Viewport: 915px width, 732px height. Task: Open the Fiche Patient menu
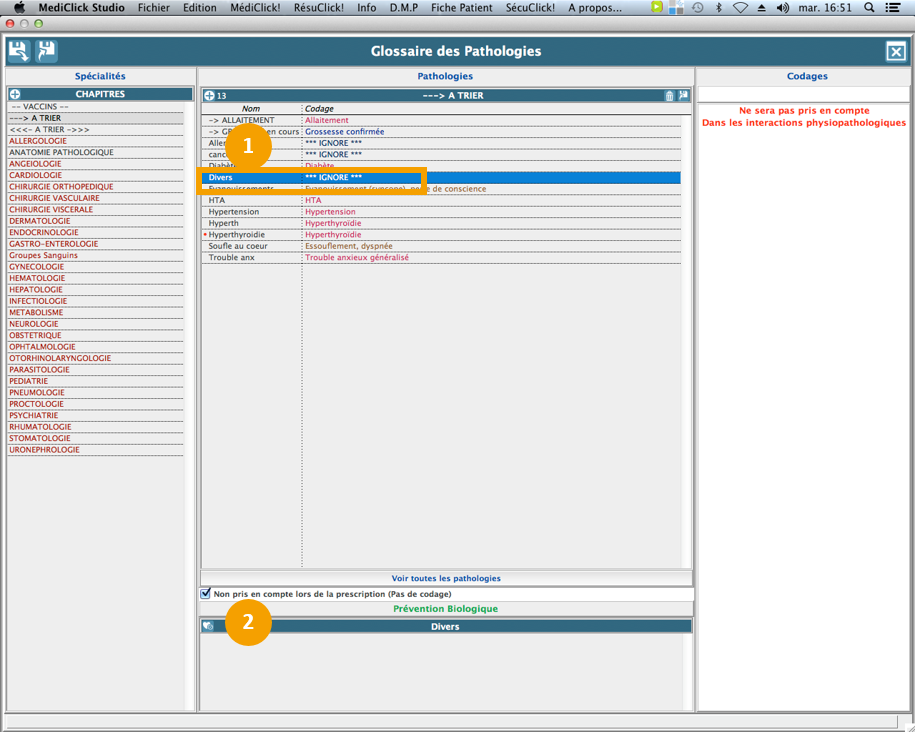461,8
